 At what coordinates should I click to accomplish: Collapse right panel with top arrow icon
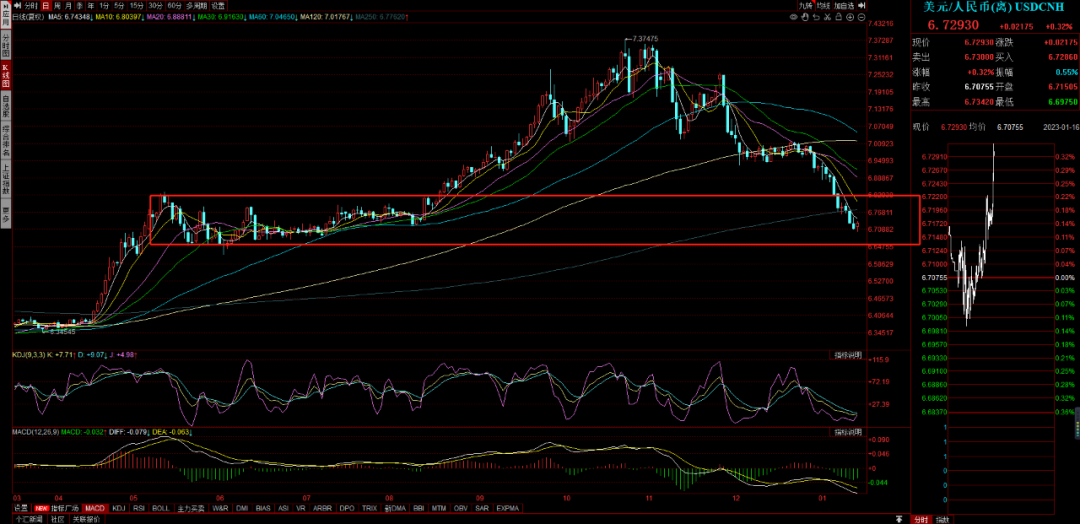(x=862, y=6)
